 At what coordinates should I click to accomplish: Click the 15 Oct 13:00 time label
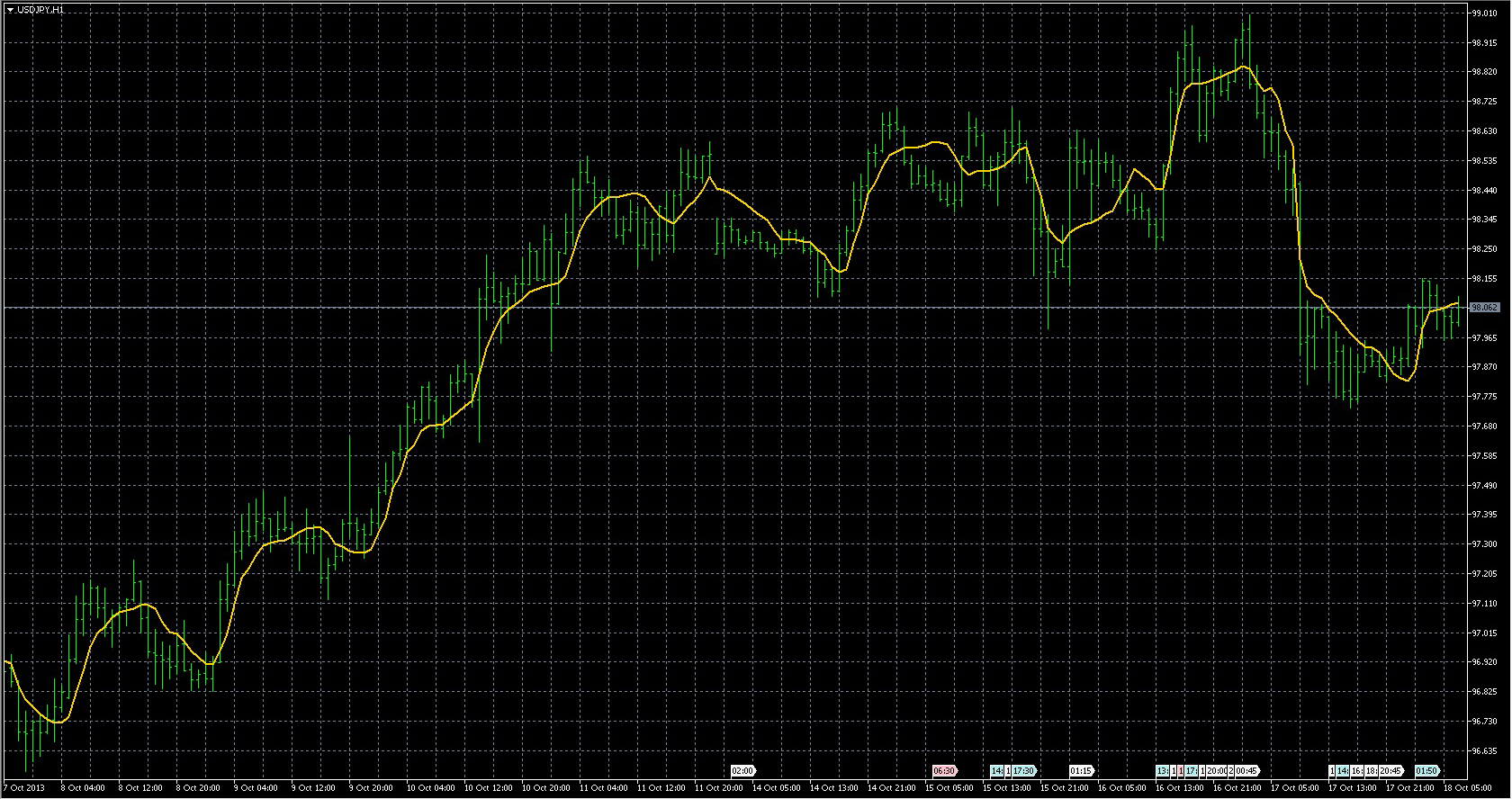pos(1007,788)
